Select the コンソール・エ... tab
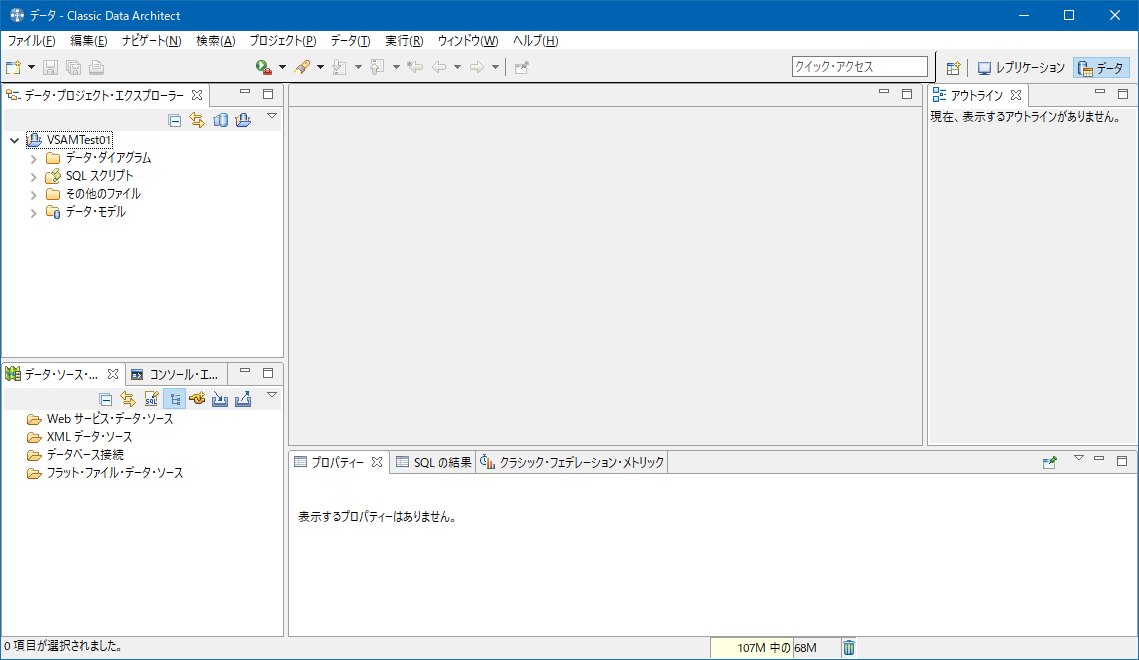 tap(176, 375)
